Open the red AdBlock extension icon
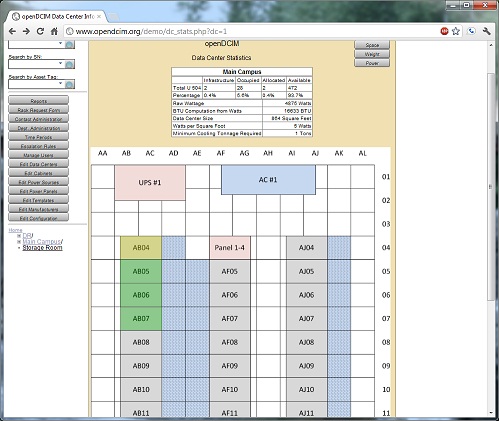Image resolution: width=499 pixels, height=421 pixels. coord(444,31)
